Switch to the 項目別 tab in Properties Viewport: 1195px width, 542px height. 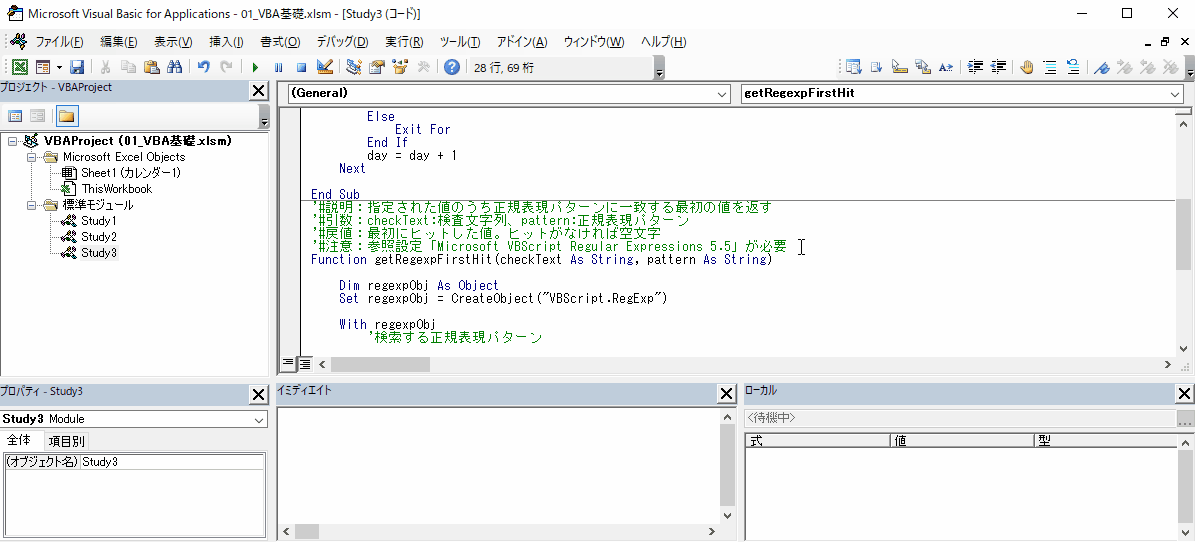[x=67, y=441]
